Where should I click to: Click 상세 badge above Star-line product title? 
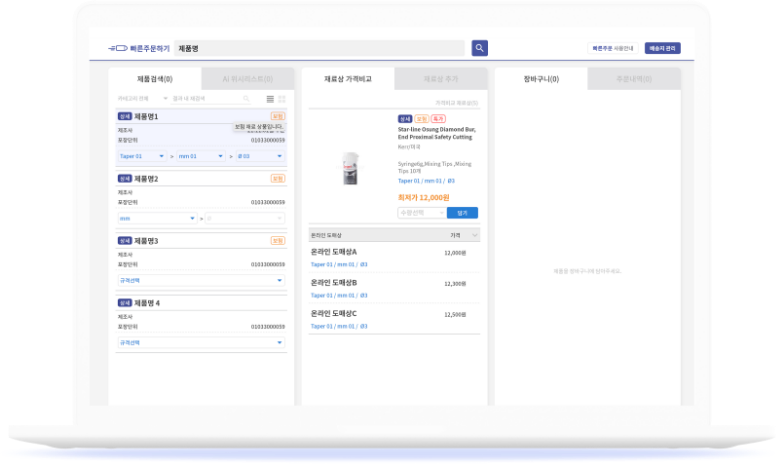pos(405,119)
